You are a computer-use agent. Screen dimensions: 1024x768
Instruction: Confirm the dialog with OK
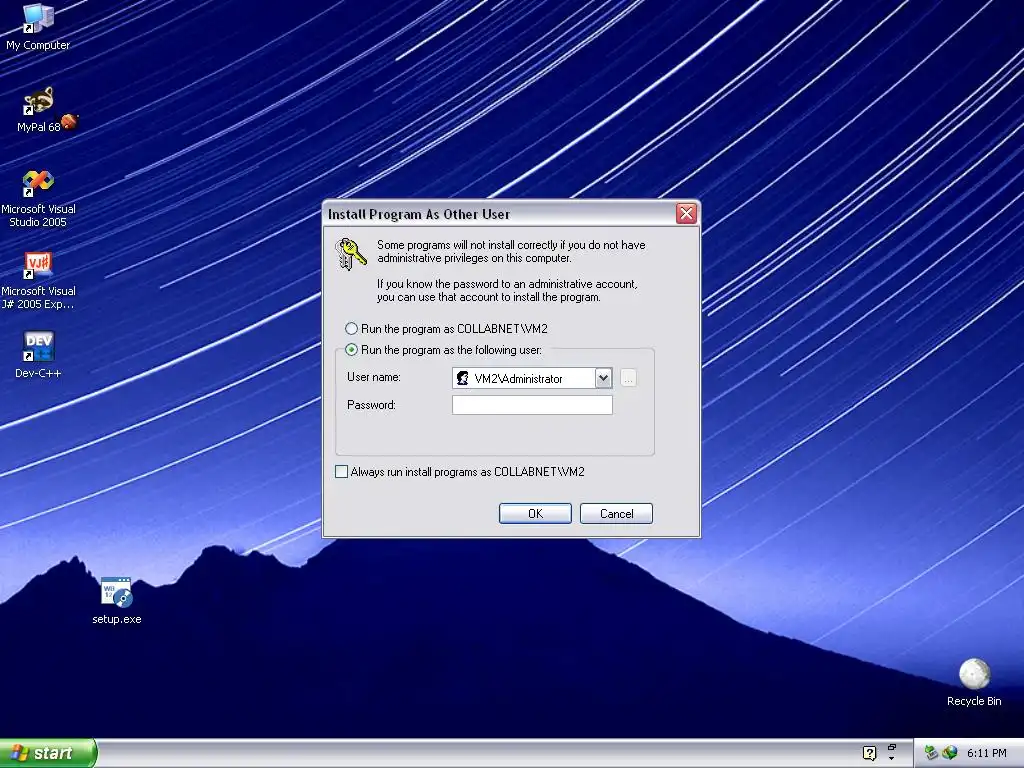tap(536, 513)
